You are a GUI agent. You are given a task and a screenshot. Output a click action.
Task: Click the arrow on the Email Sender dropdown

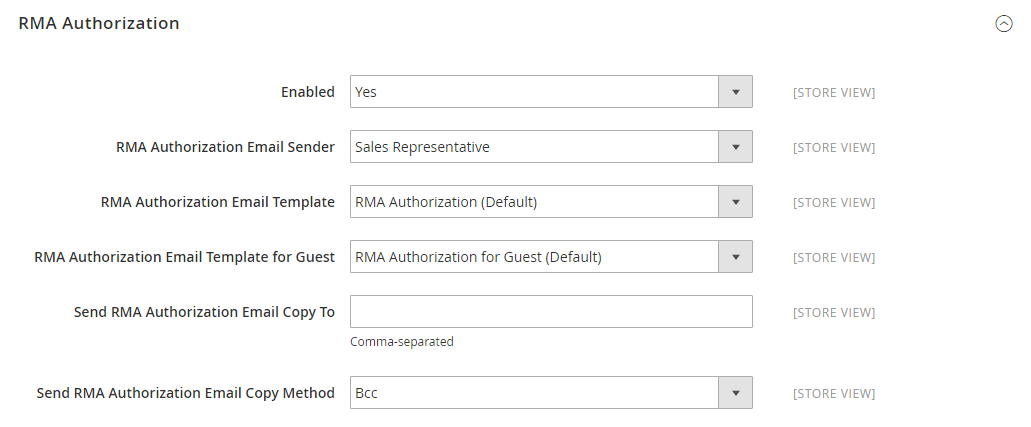click(735, 147)
